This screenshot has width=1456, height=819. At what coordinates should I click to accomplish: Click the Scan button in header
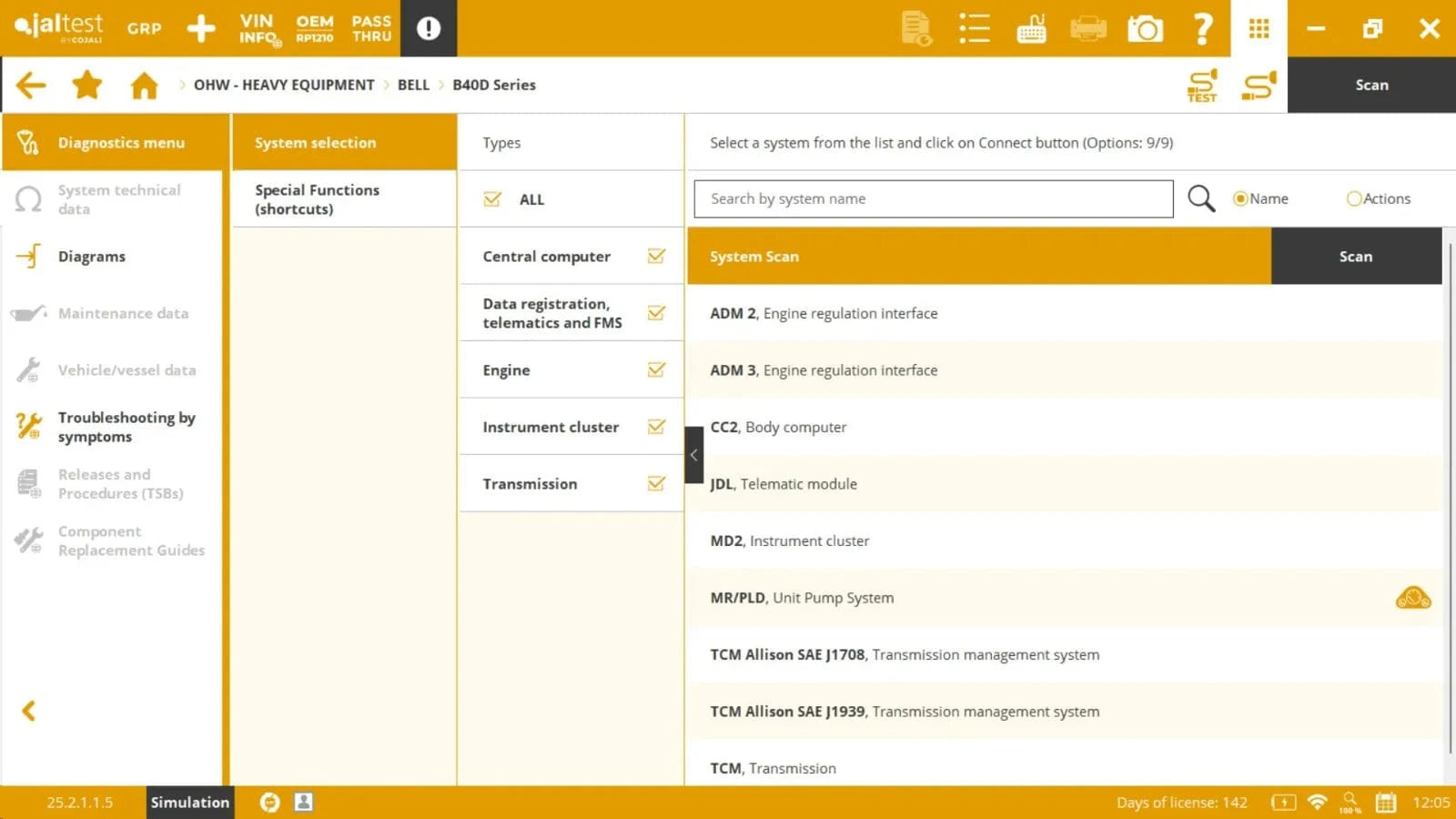pyautogui.click(x=1371, y=85)
